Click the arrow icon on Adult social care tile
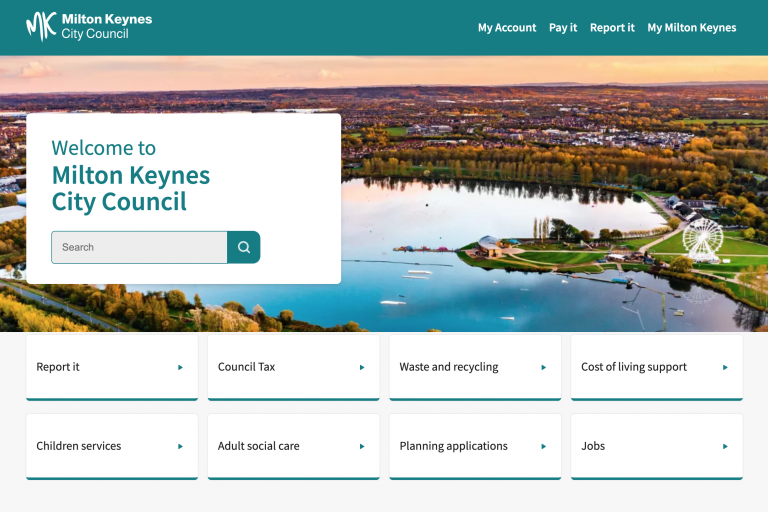This screenshot has width=768, height=512. pyautogui.click(x=362, y=446)
